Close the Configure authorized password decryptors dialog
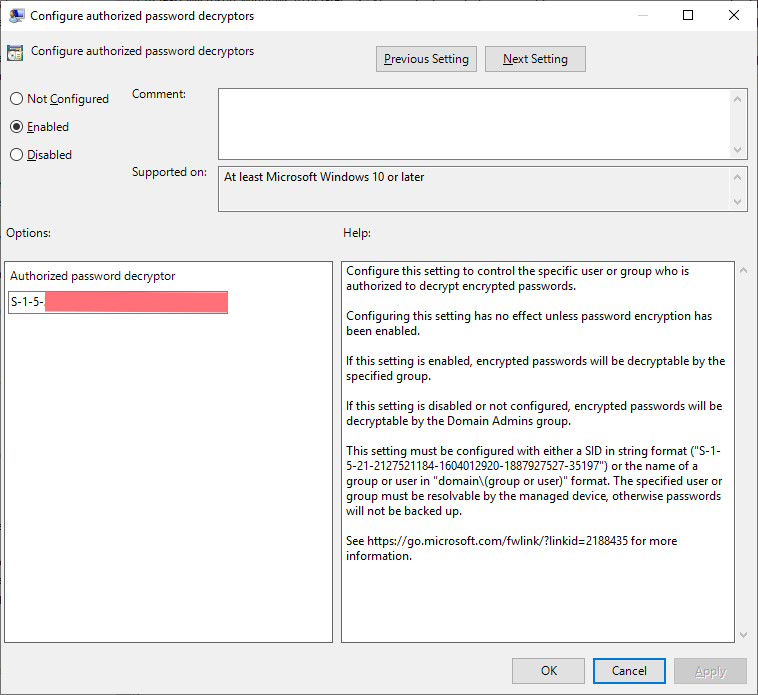 coord(733,16)
